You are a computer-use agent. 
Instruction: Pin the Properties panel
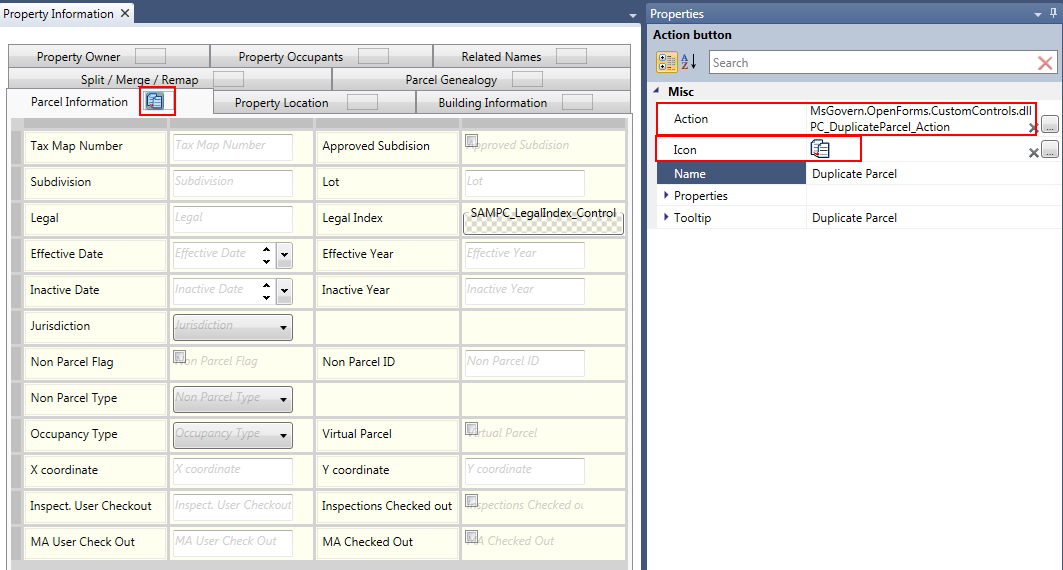tap(1054, 14)
